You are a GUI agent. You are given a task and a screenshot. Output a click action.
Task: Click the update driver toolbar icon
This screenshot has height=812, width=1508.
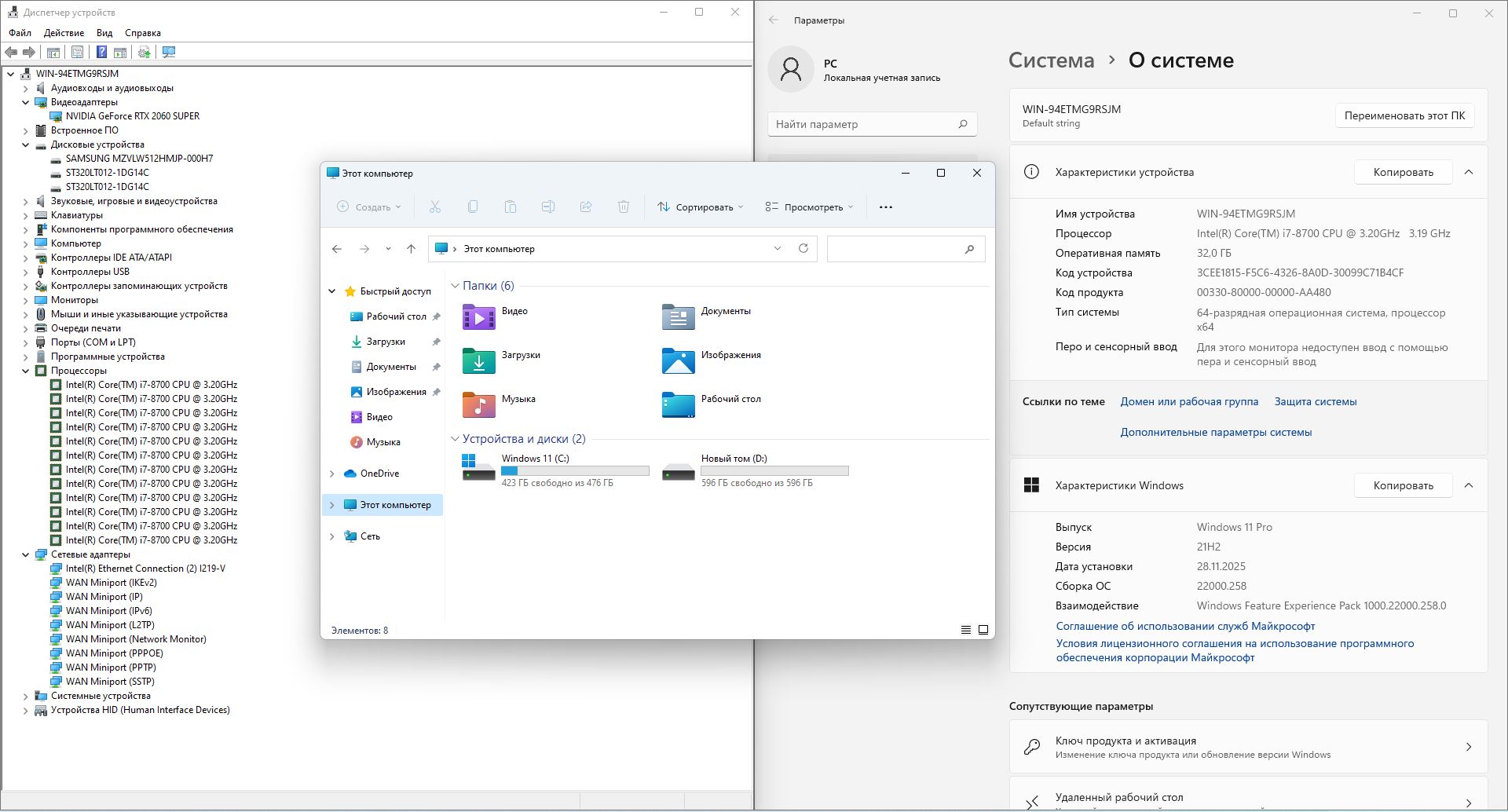pos(144,52)
